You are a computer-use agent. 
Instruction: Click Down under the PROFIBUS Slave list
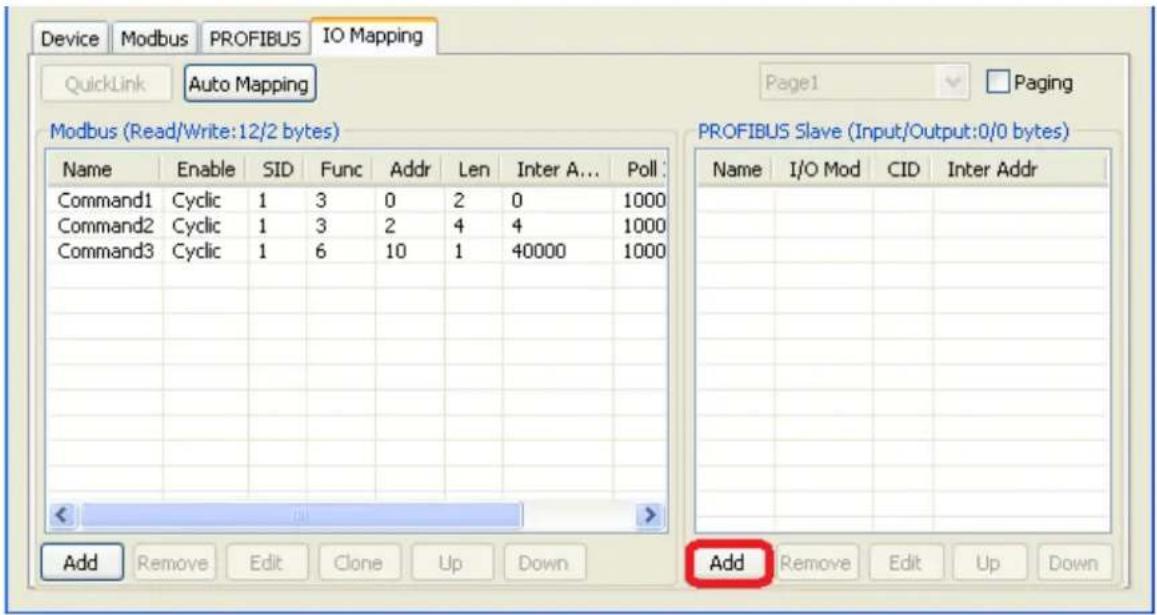click(1074, 564)
